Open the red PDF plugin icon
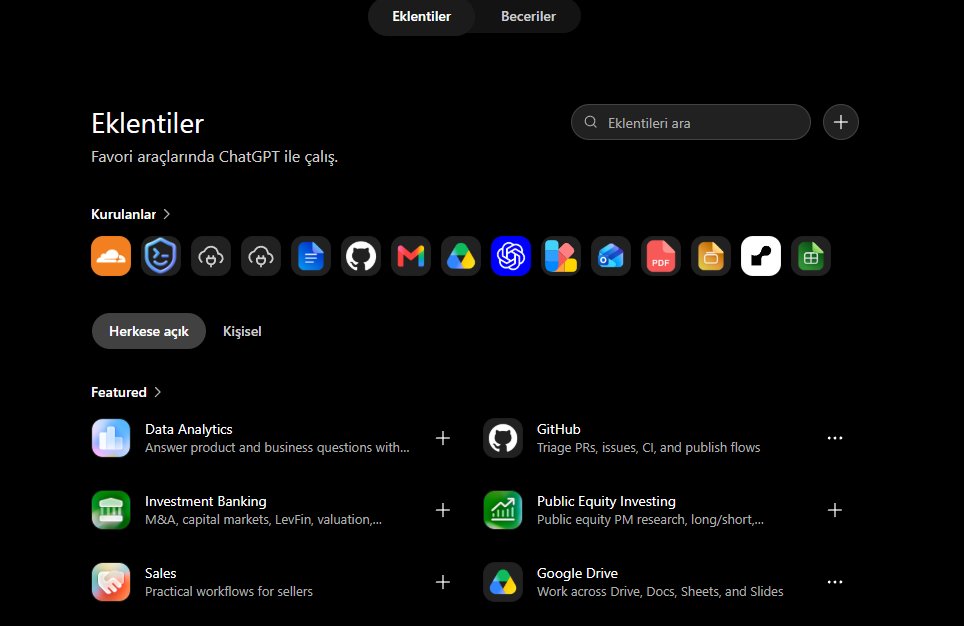This screenshot has width=964, height=626. [x=661, y=256]
